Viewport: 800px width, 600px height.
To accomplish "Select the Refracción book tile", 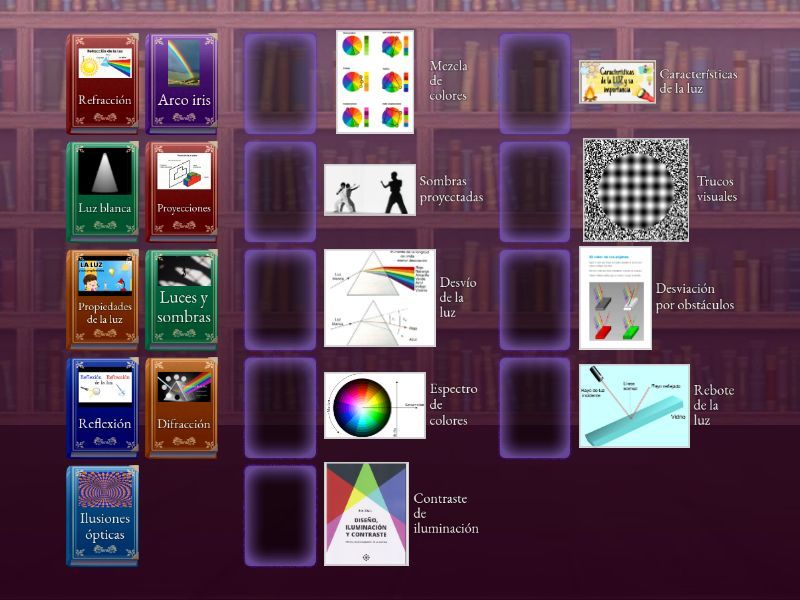I will [x=102, y=83].
